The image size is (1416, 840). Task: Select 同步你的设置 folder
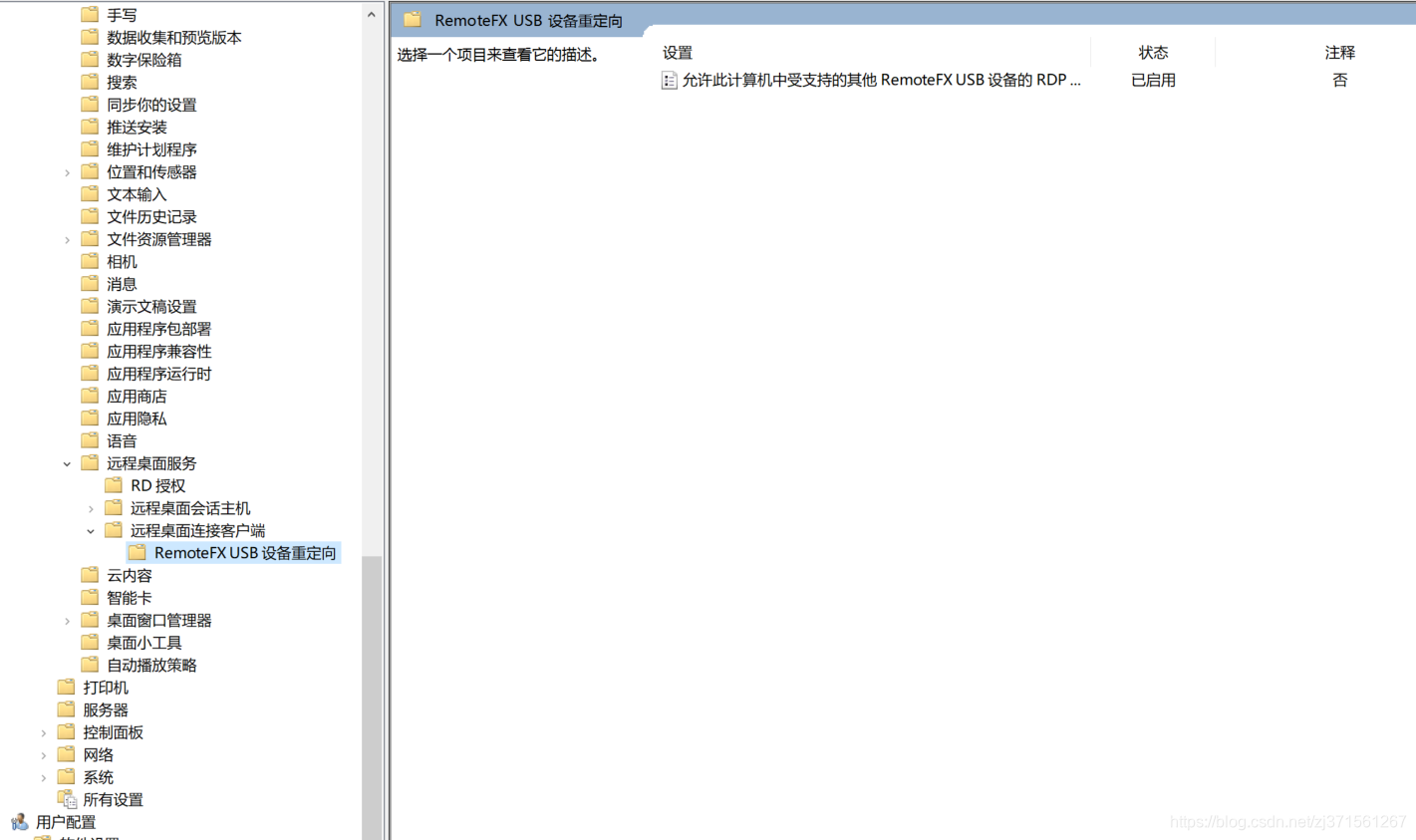point(151,105)
